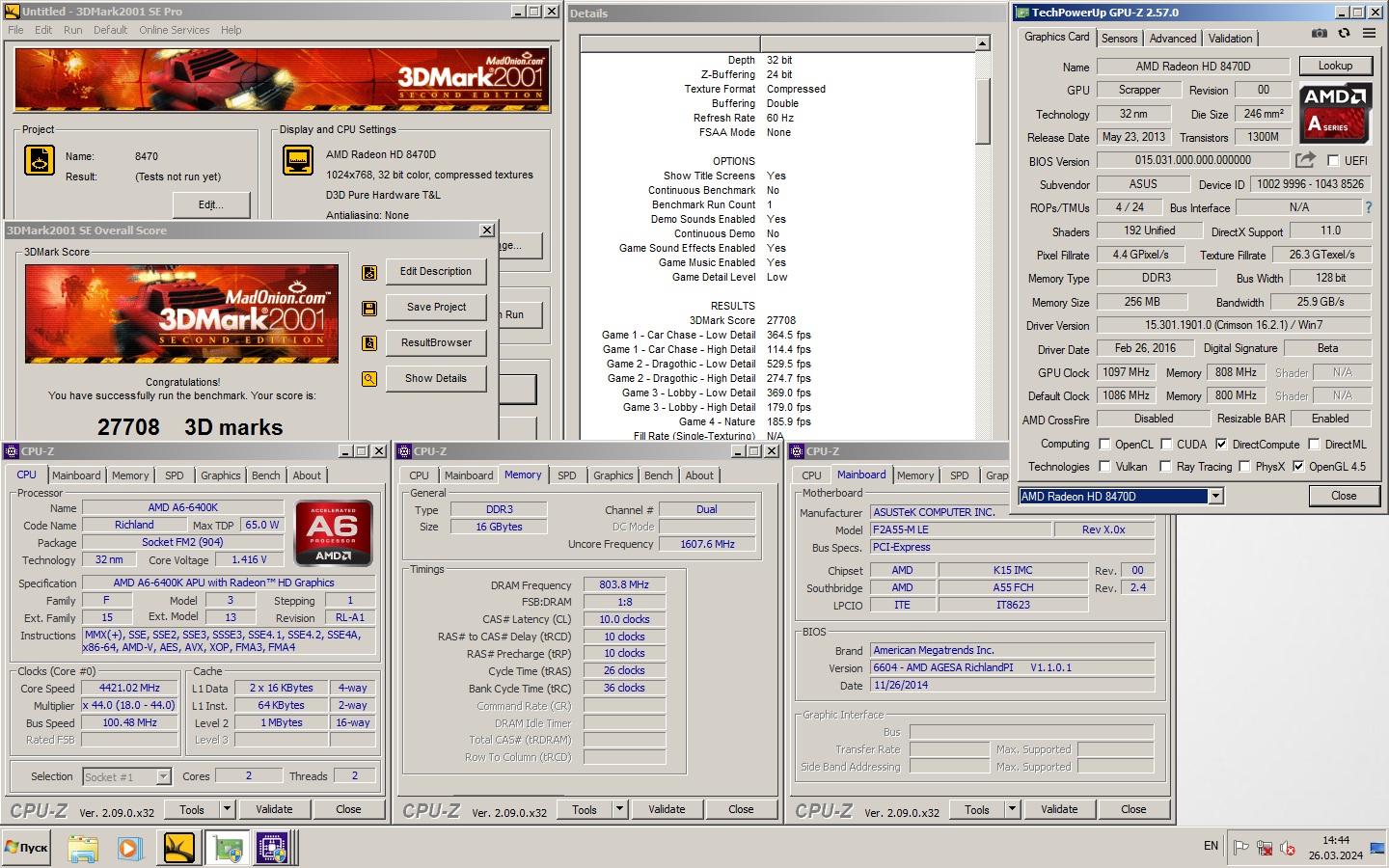Select the CPU-Z taskbar icon
This screenshot has height=868, width=1389.
(x=273, y=849)
